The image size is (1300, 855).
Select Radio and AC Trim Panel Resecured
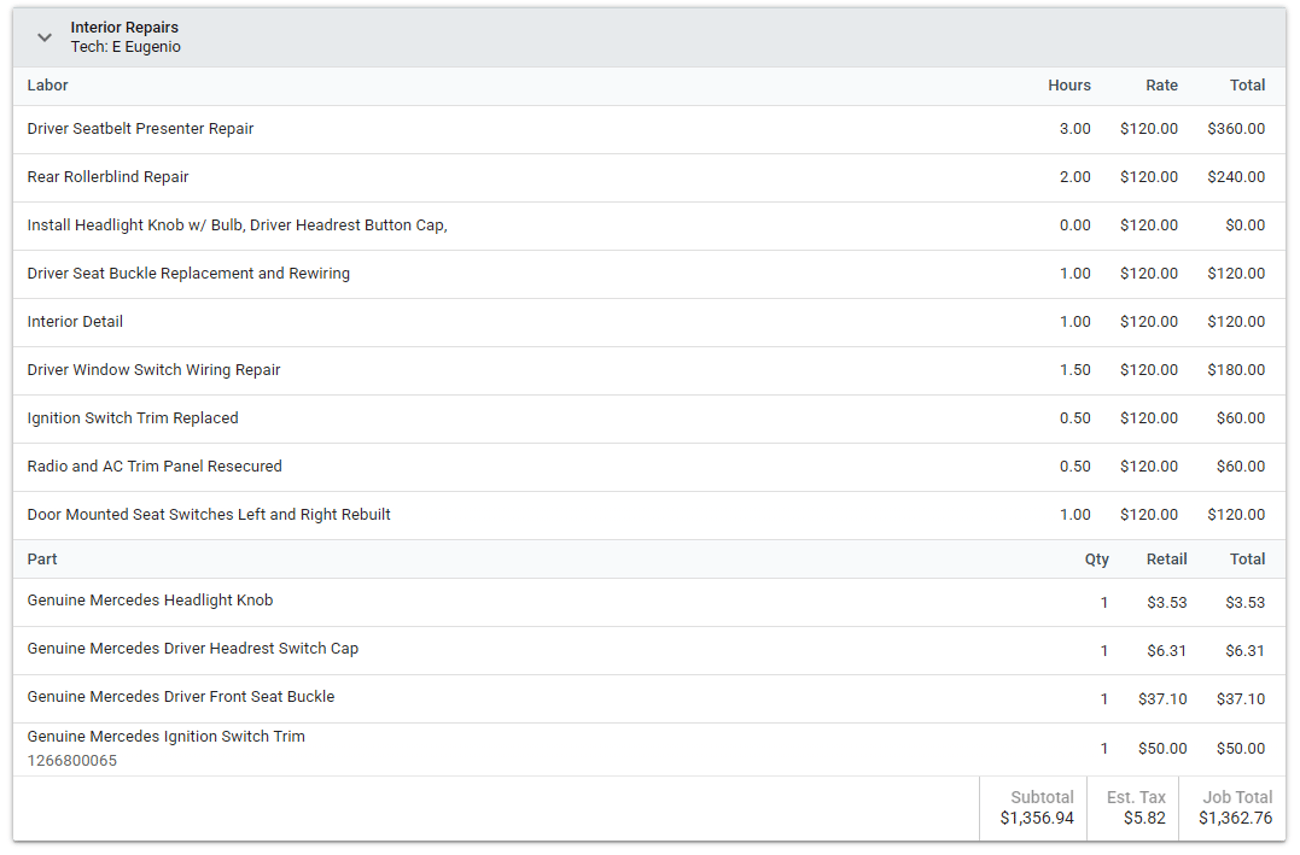[649, 466]
